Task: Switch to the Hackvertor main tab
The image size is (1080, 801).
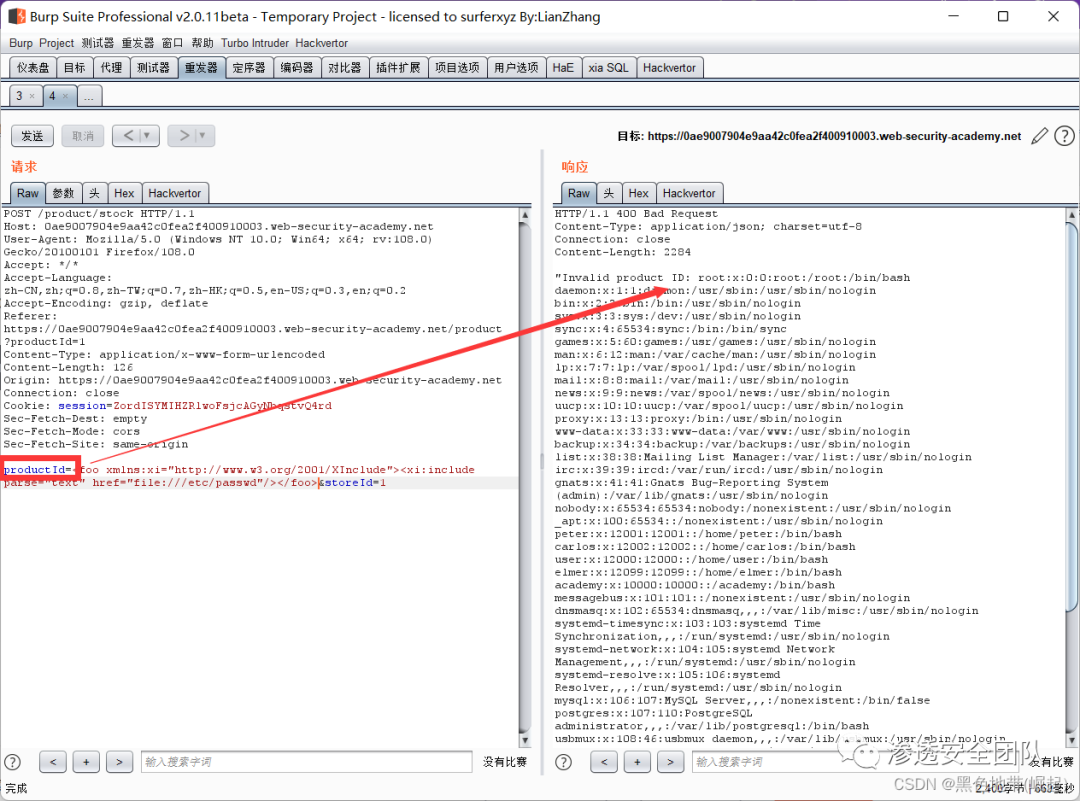Action: (669, 67)
